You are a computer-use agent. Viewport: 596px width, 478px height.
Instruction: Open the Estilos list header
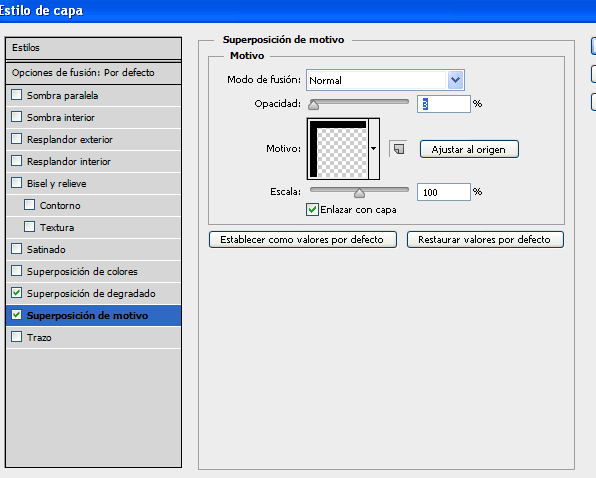pyautogui.click(x=94, y=48)
